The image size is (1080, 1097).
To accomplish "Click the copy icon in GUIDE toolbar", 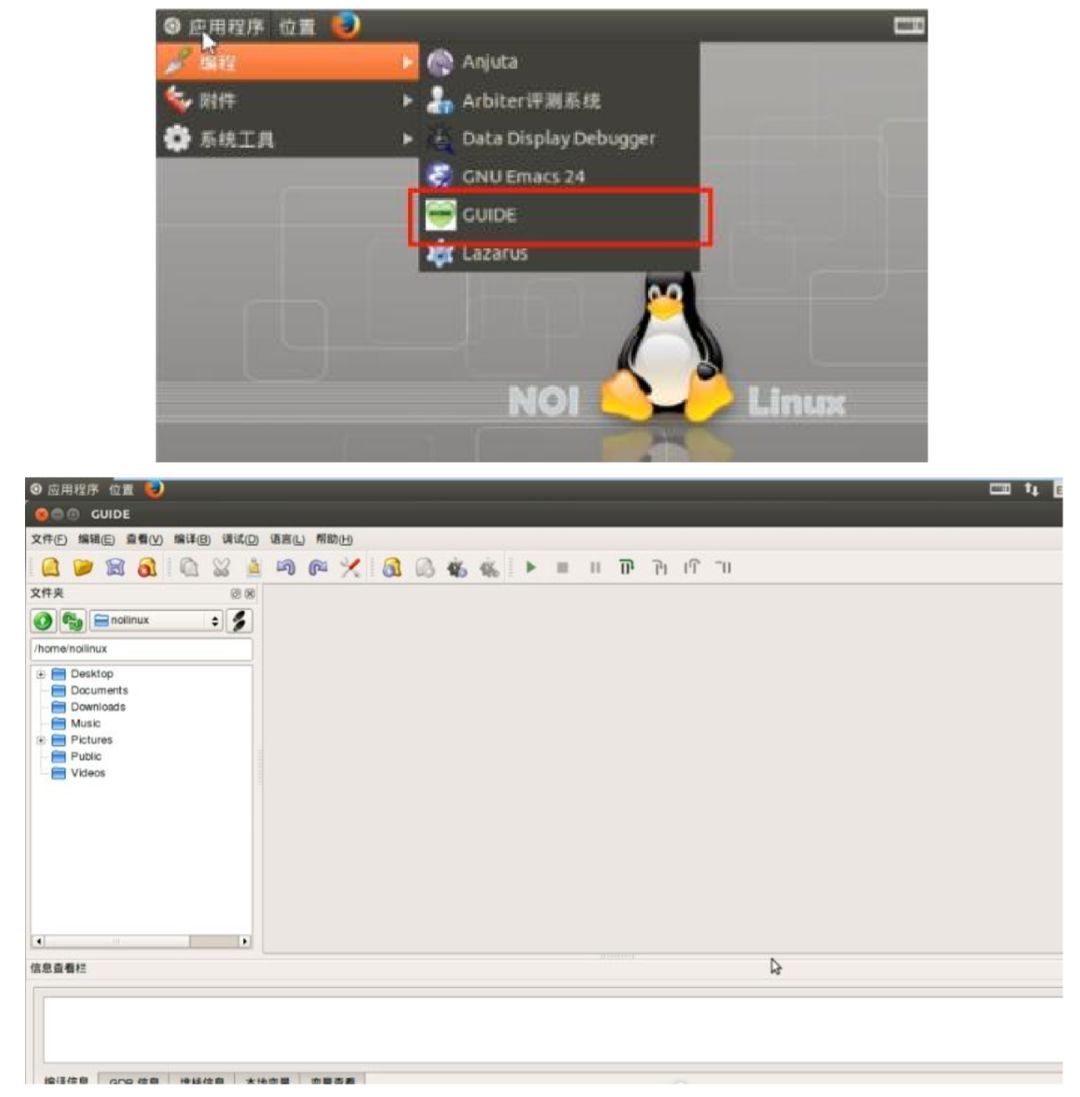I will pyautogui.click(x=189, y=567).
